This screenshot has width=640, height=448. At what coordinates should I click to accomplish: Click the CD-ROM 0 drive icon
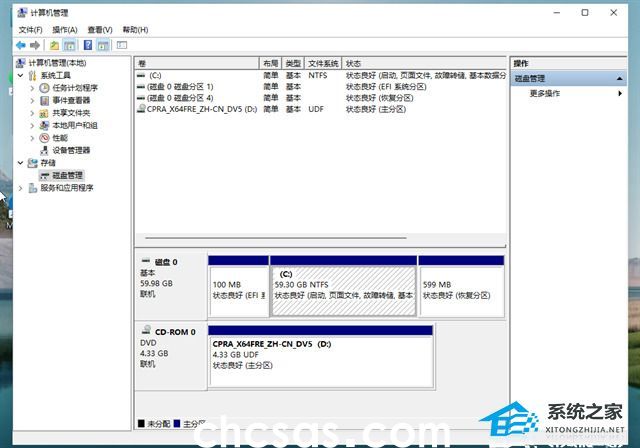[x=146, y=330]
